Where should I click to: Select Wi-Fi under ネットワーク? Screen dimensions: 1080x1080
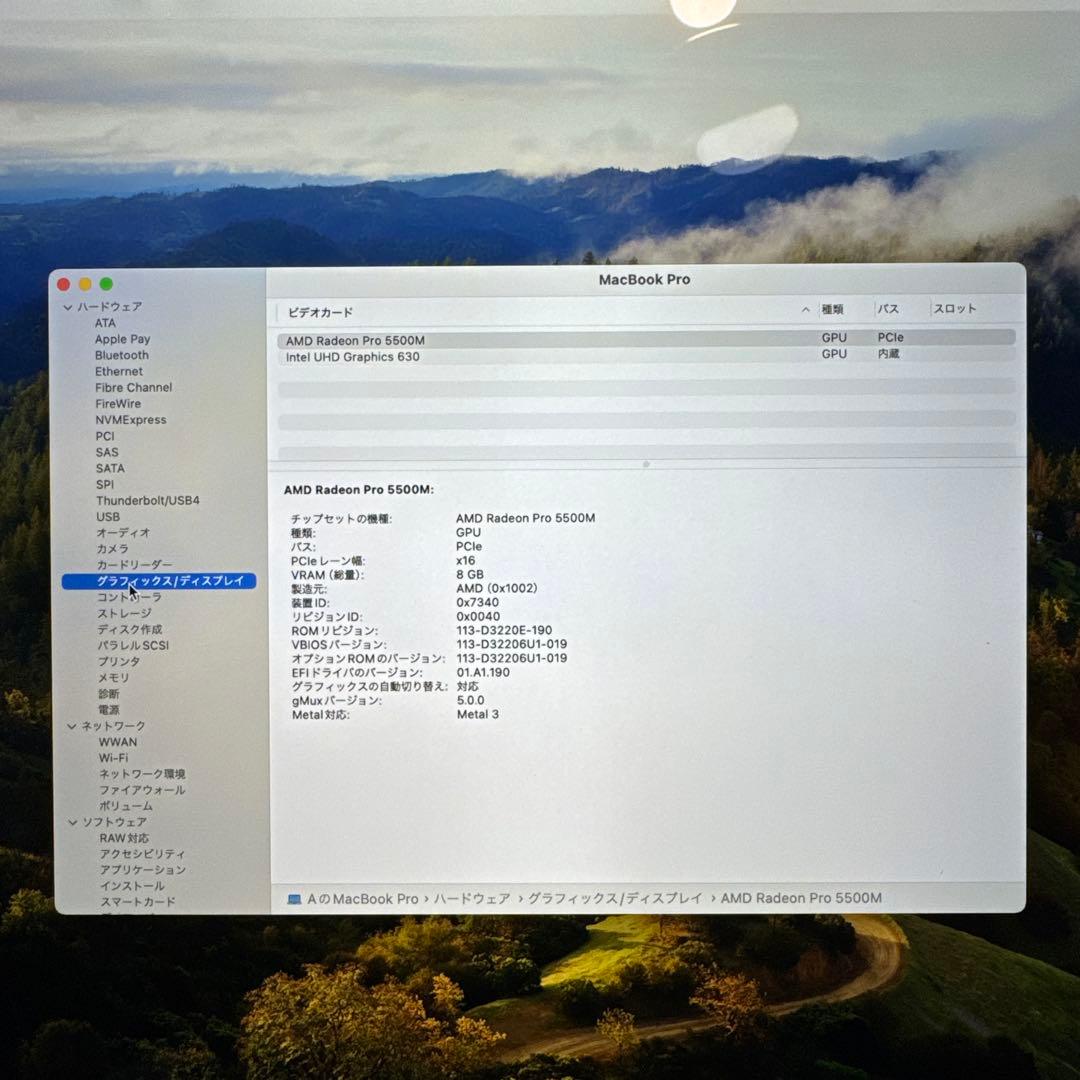click(x=116, y=757)
